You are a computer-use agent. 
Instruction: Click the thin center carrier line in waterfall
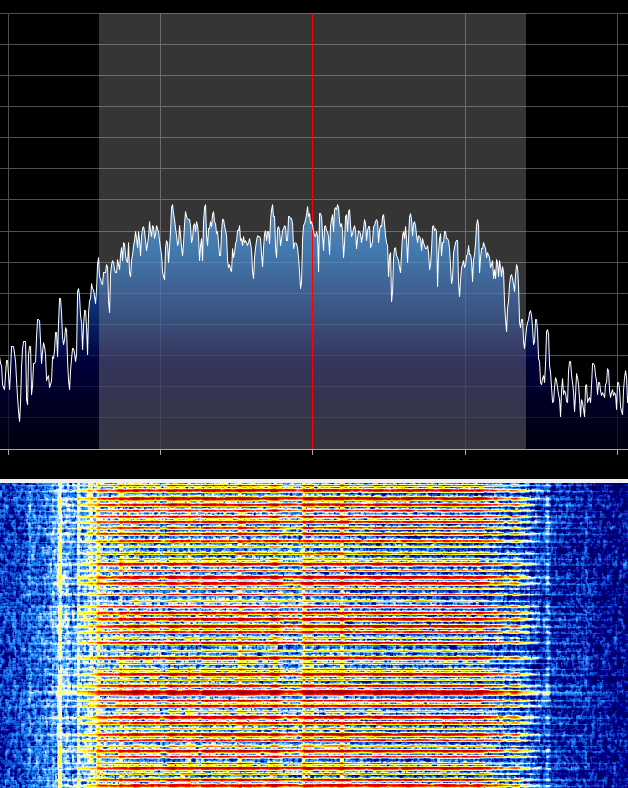click(x=302, y=640)
